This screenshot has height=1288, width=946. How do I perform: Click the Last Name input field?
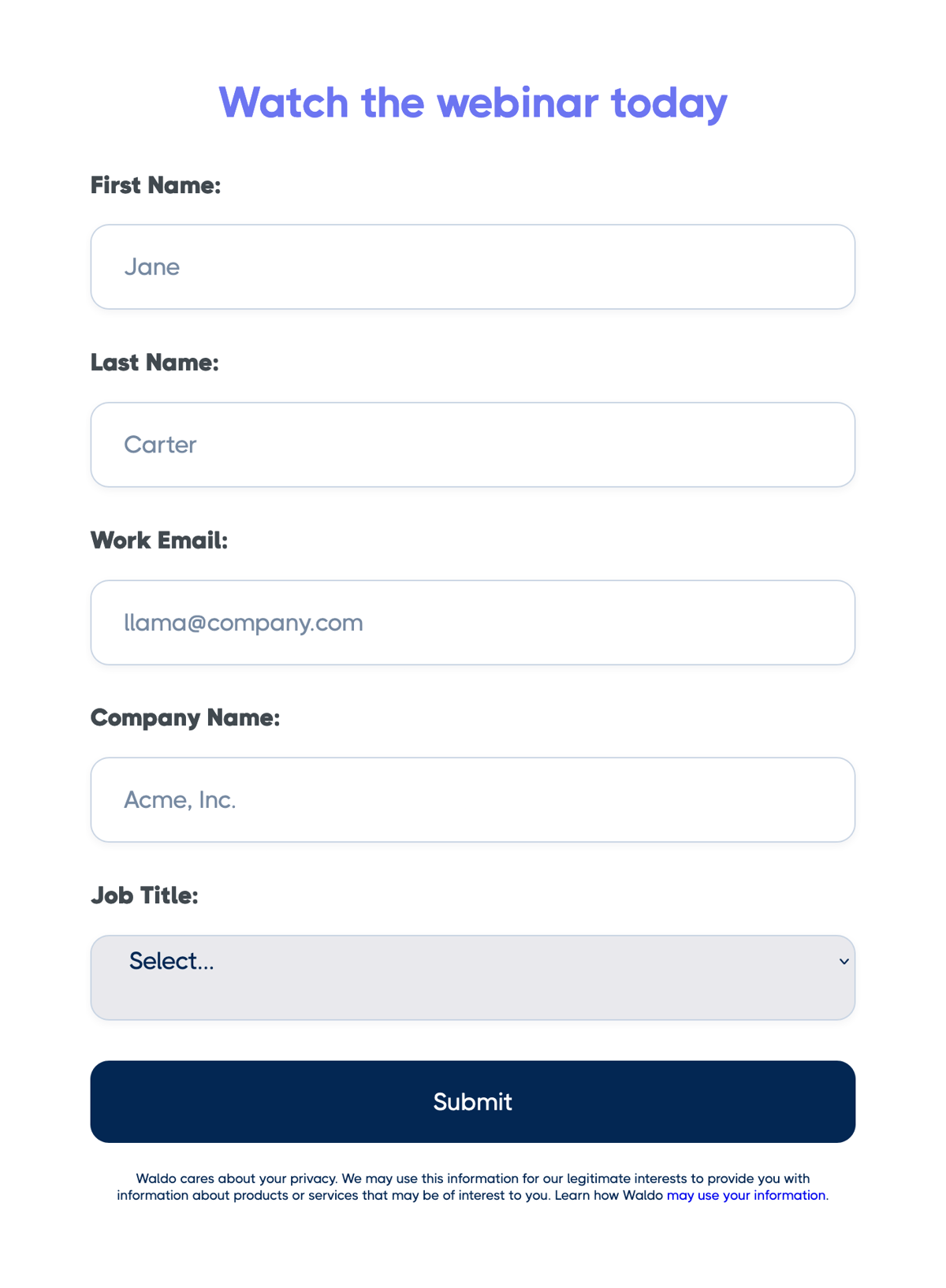[473, 444]
